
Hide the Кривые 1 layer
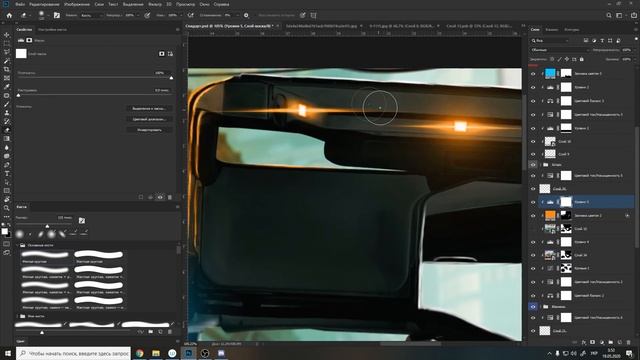533,269
